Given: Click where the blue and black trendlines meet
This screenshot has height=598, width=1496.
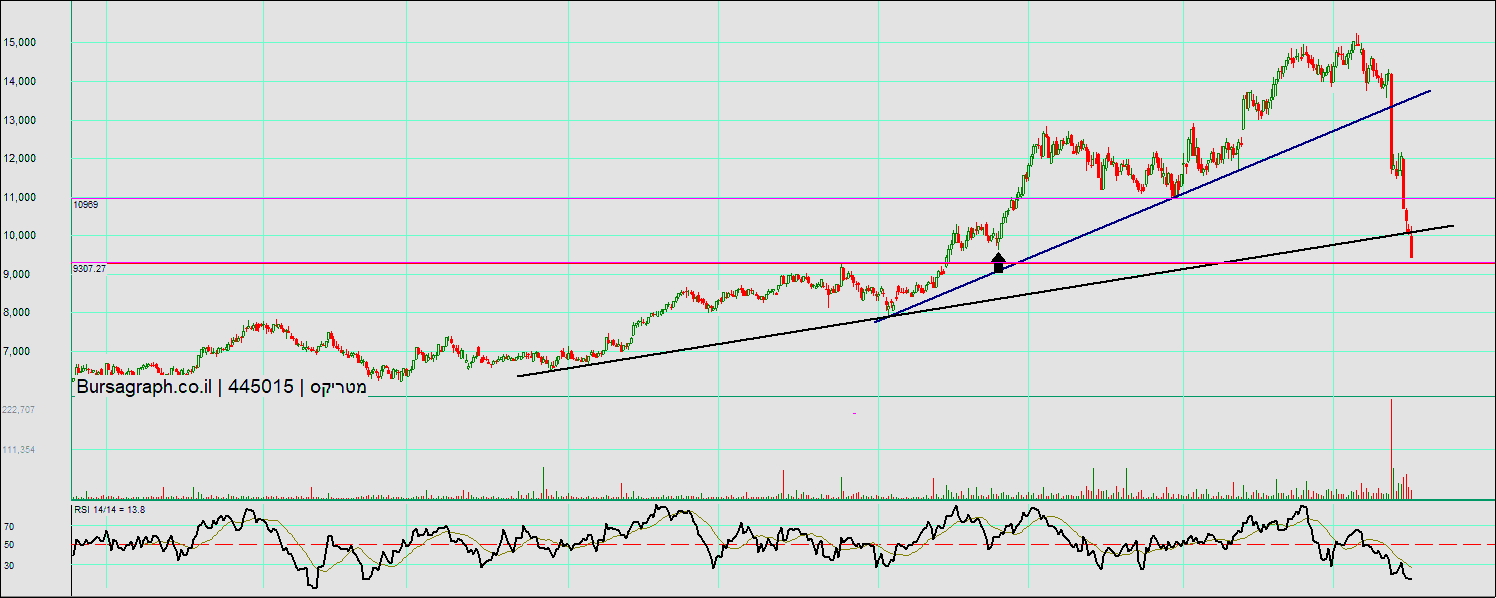Looking at the screenshot, I should pyautogui.click(x=878, y=319).
